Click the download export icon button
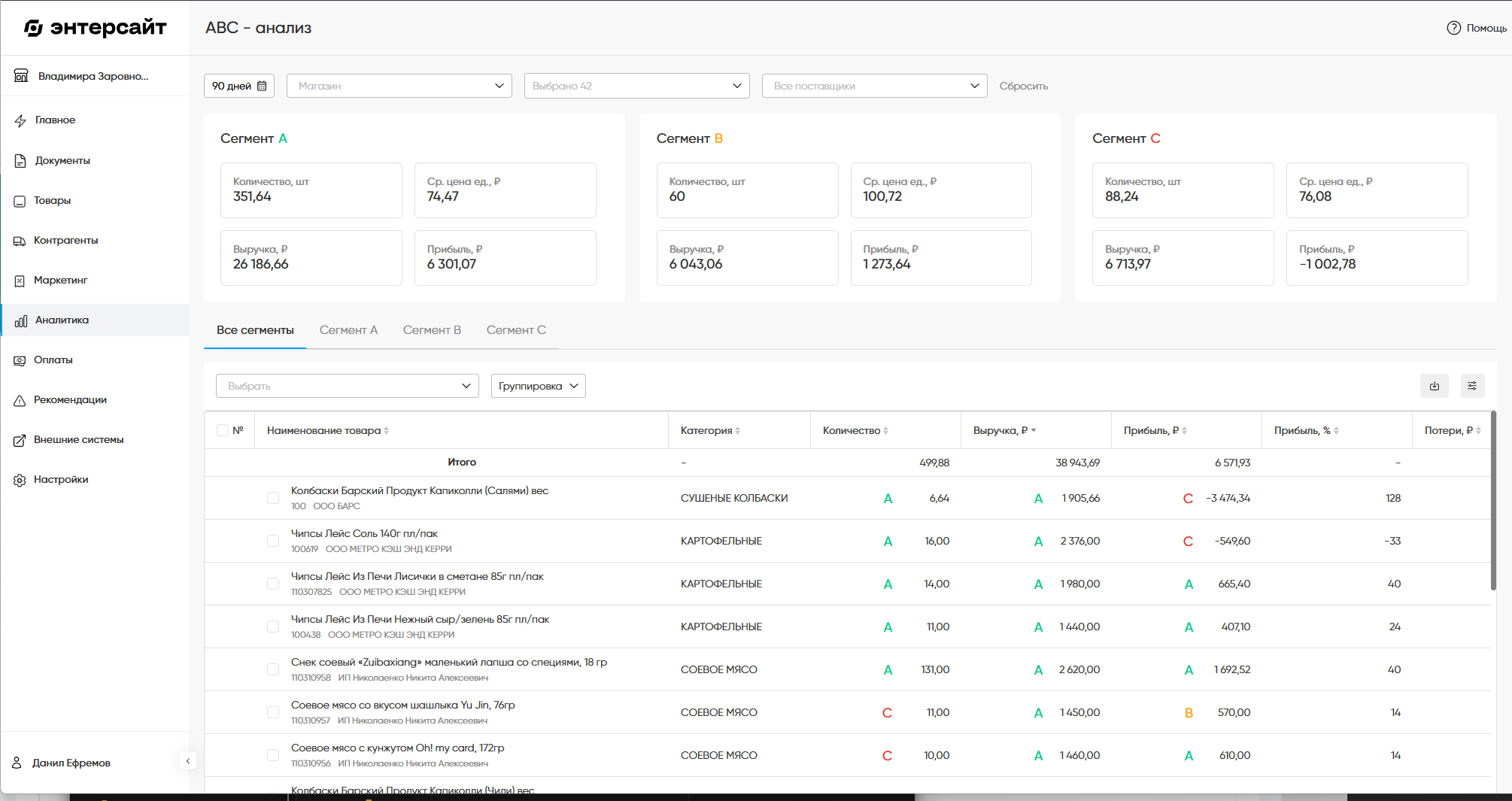Screen dimensions: 1512x801 tap(1435, 386)
